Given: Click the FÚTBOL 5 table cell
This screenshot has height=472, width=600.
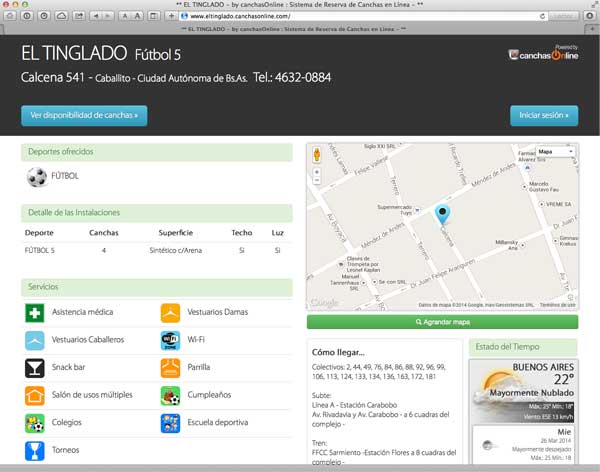Looking at the screenshot, I should click(40, 250).
